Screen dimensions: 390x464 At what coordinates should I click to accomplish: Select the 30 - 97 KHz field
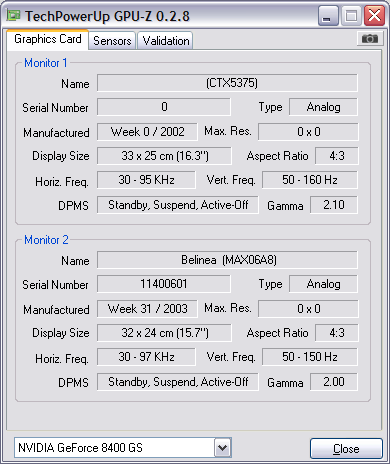(146, 357)
